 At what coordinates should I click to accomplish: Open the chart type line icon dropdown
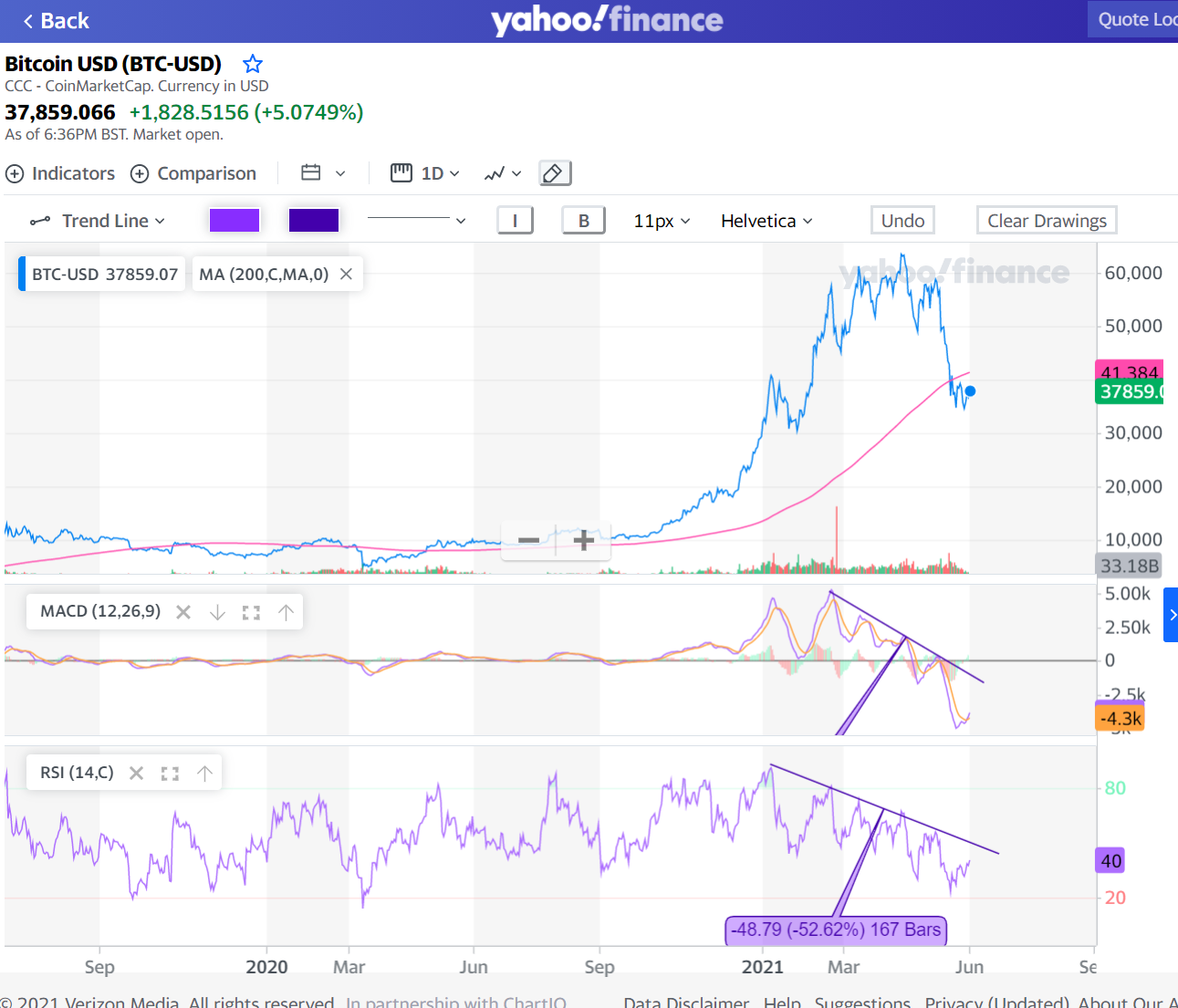(503, 173)
